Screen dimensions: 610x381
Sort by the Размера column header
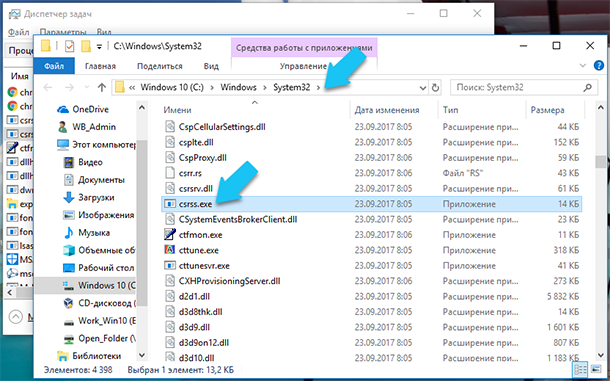click(547, 110)
